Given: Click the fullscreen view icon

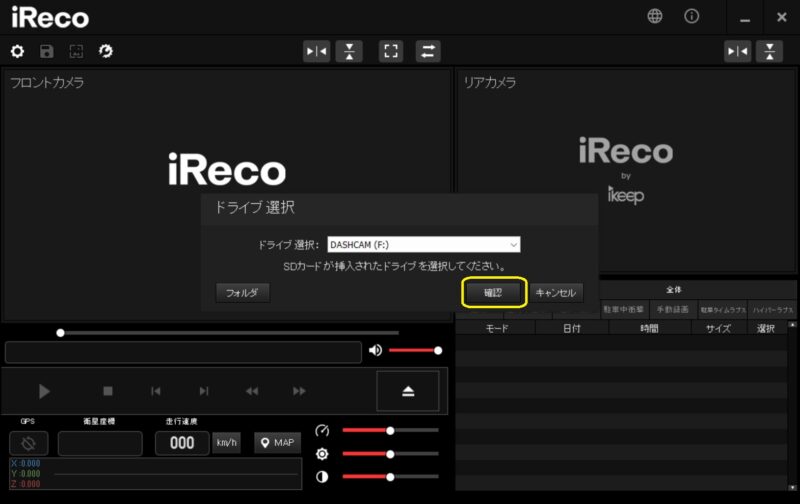Looking at the screenshot, I should click(391, 51).
